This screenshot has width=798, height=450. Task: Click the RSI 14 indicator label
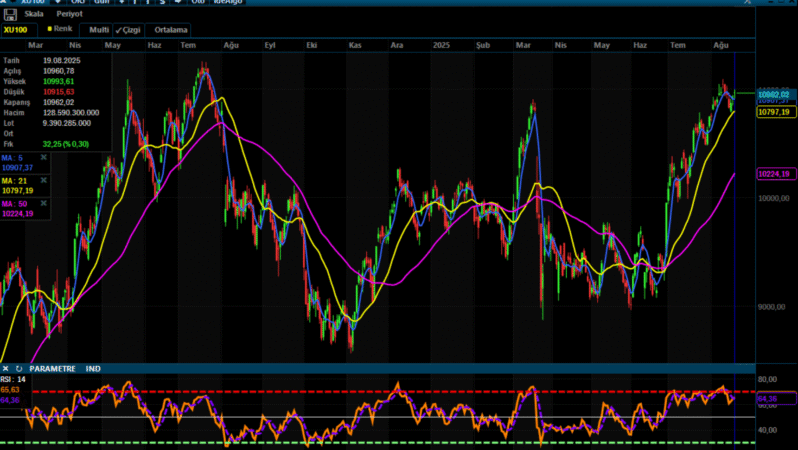(x=13, y=380)
